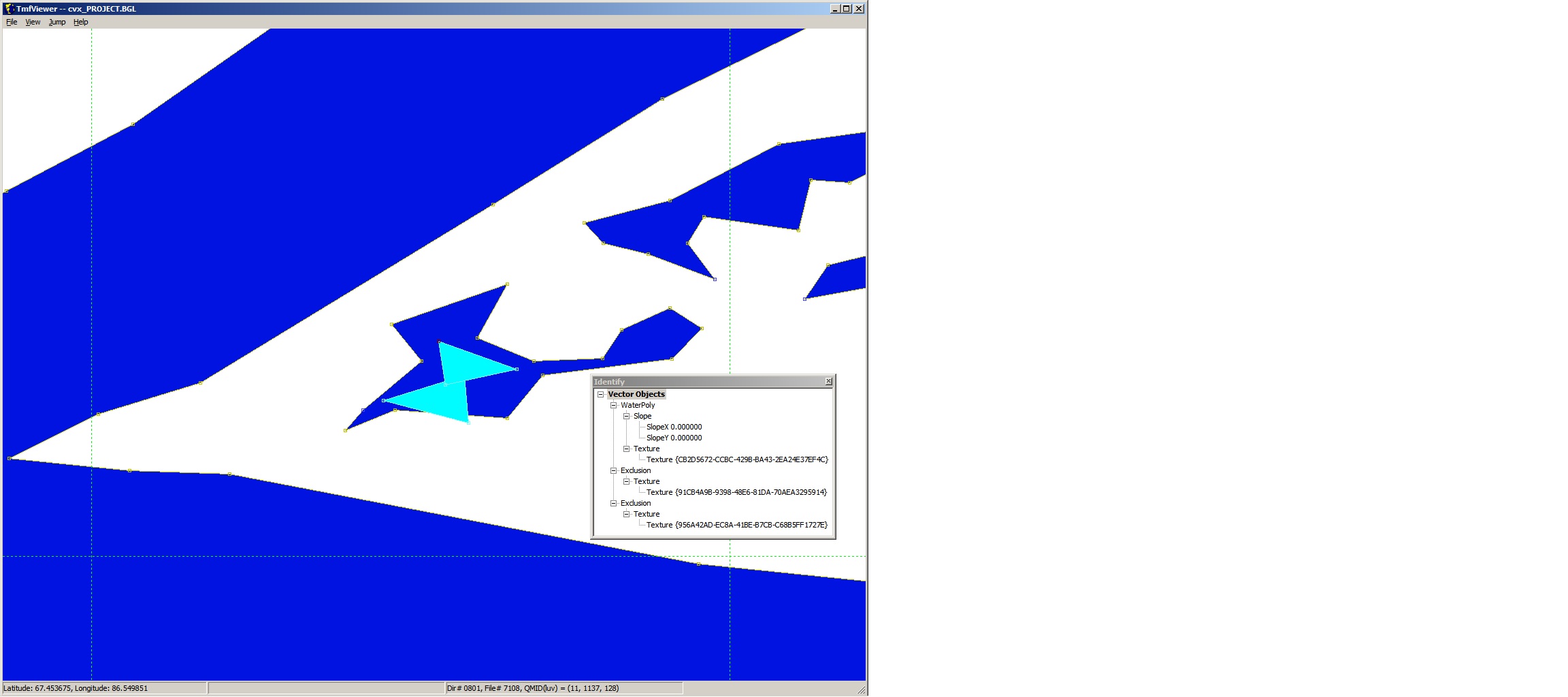Collapse the WaterPoly tree node
Screen dimensions: 1568x697
(613, 405)
